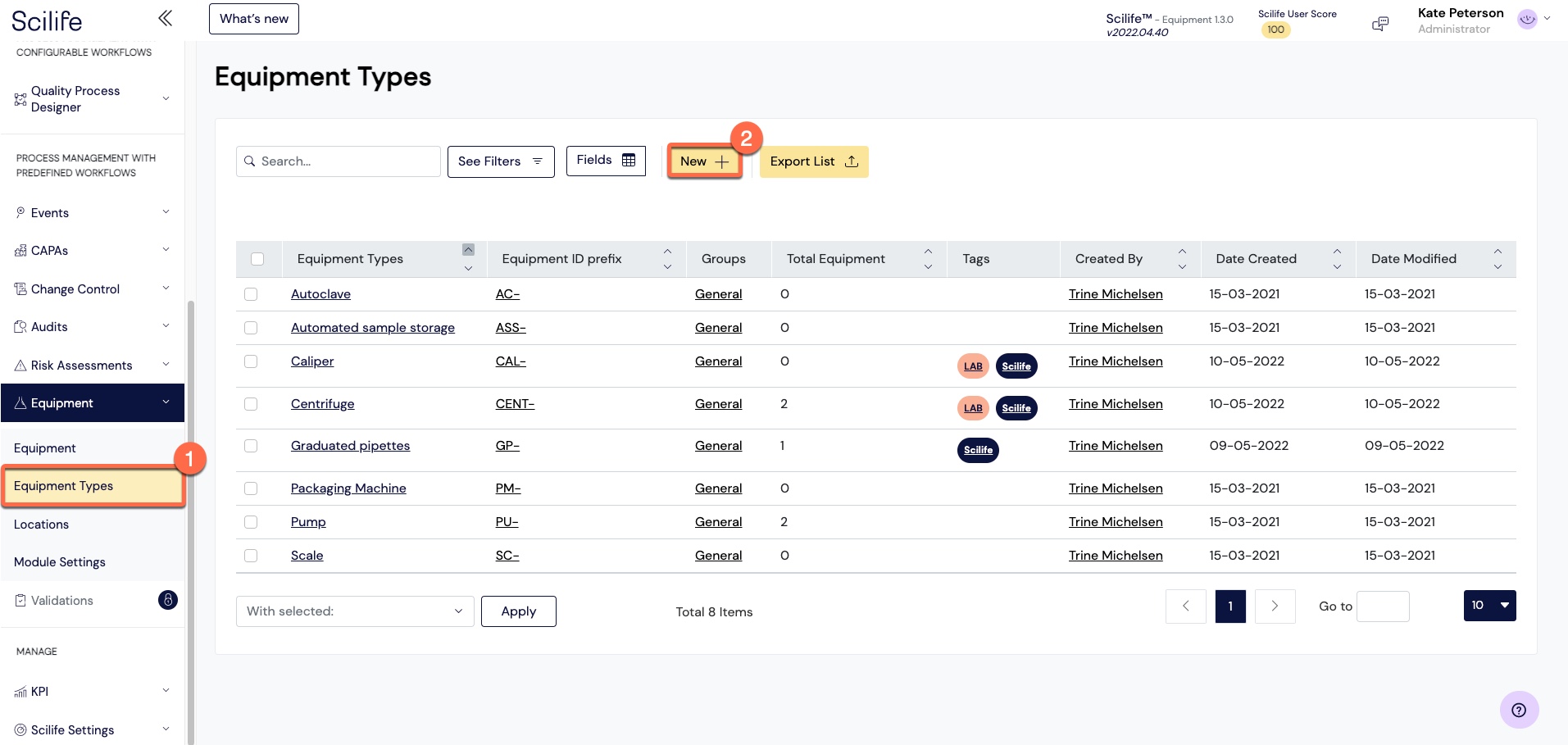Open the Equipment submenu item

pyautogui.click(x=44, y=448)
